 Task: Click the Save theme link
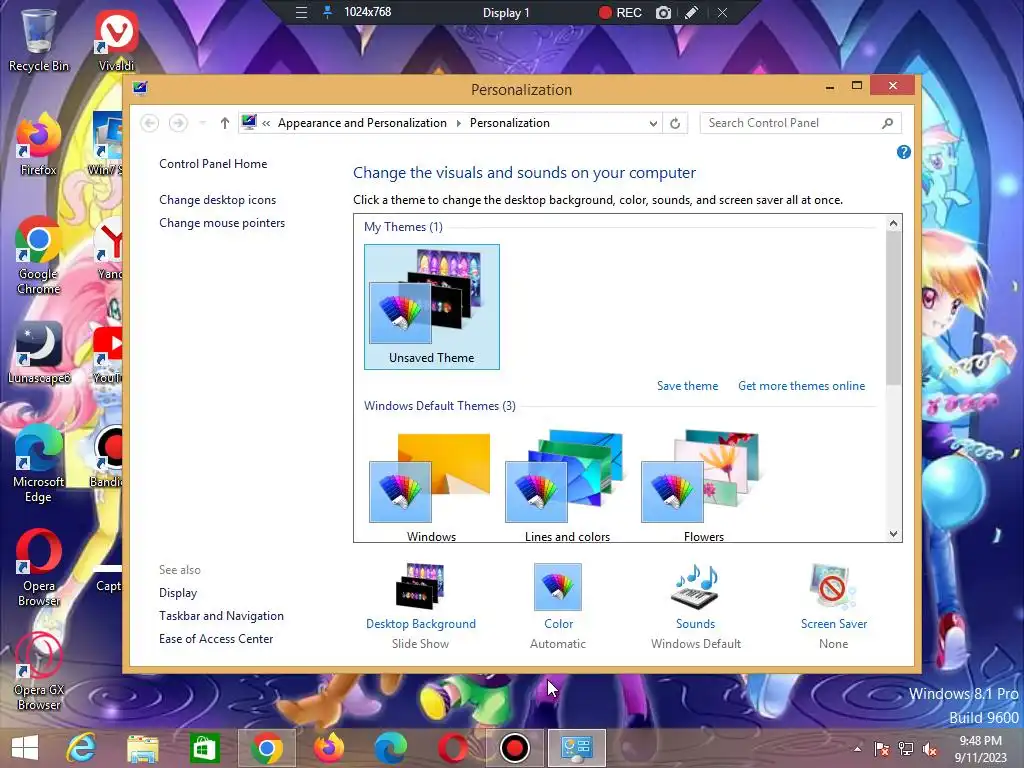pyautogui.click(x=687, y=386)
